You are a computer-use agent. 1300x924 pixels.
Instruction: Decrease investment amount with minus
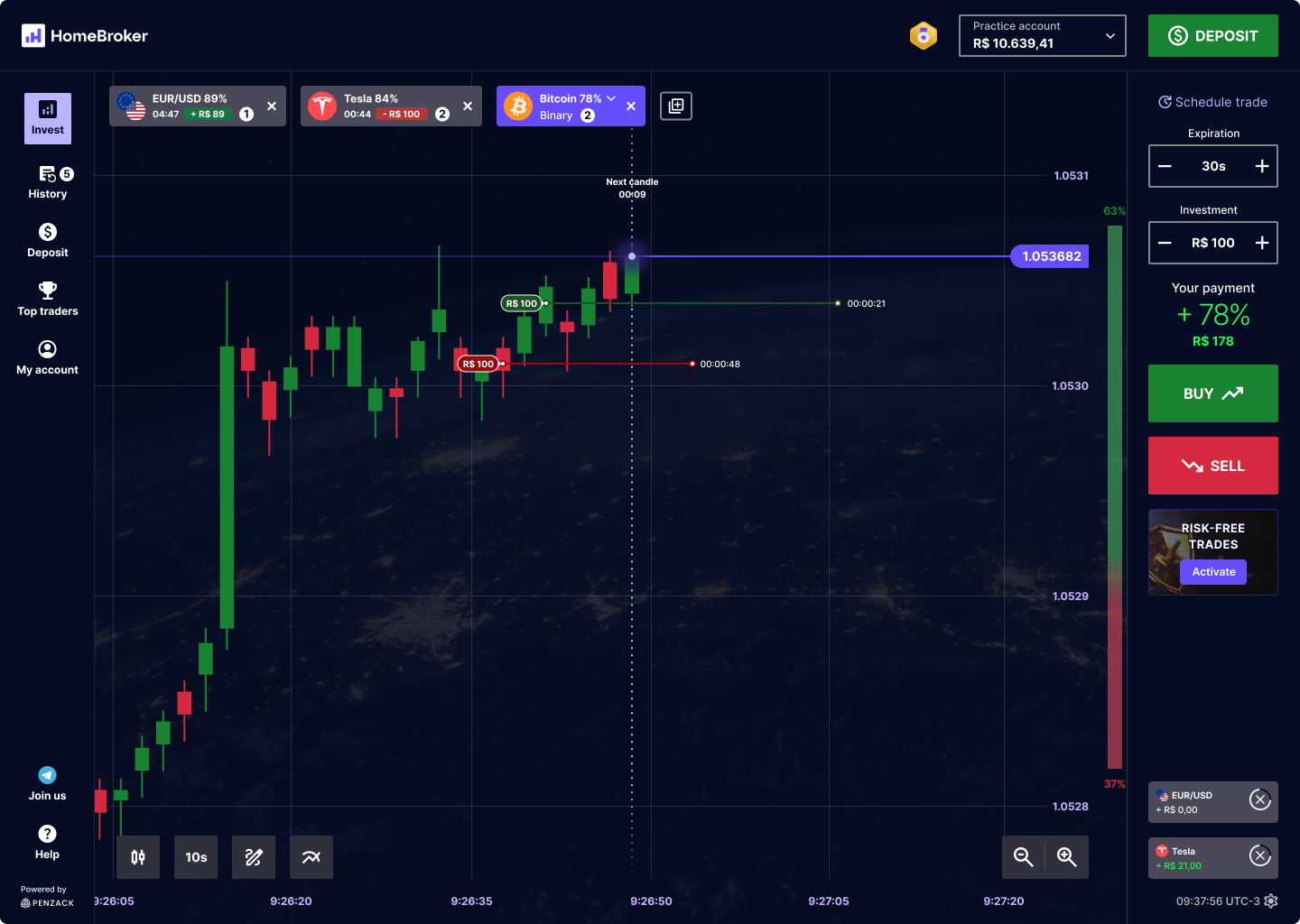coord(1165,243)
